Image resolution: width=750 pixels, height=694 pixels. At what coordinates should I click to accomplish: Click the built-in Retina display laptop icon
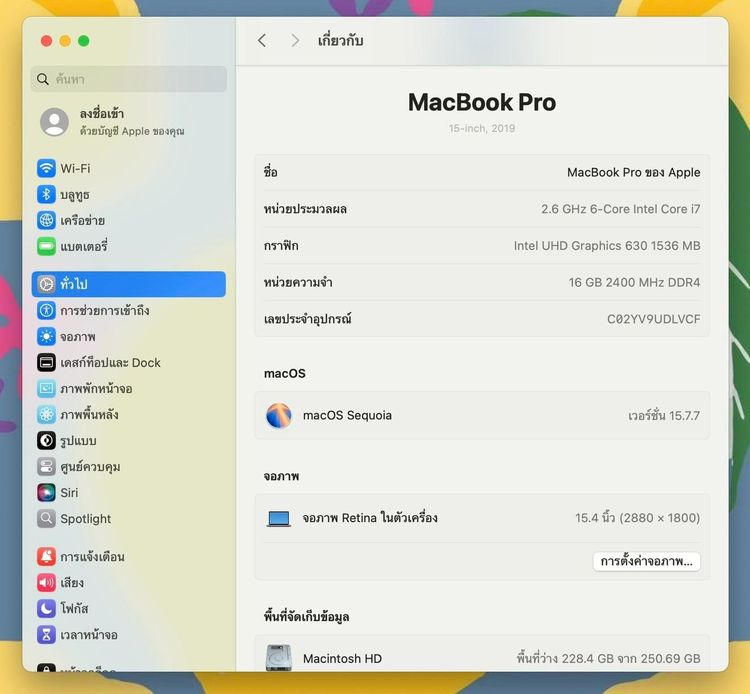pos(278,518)
